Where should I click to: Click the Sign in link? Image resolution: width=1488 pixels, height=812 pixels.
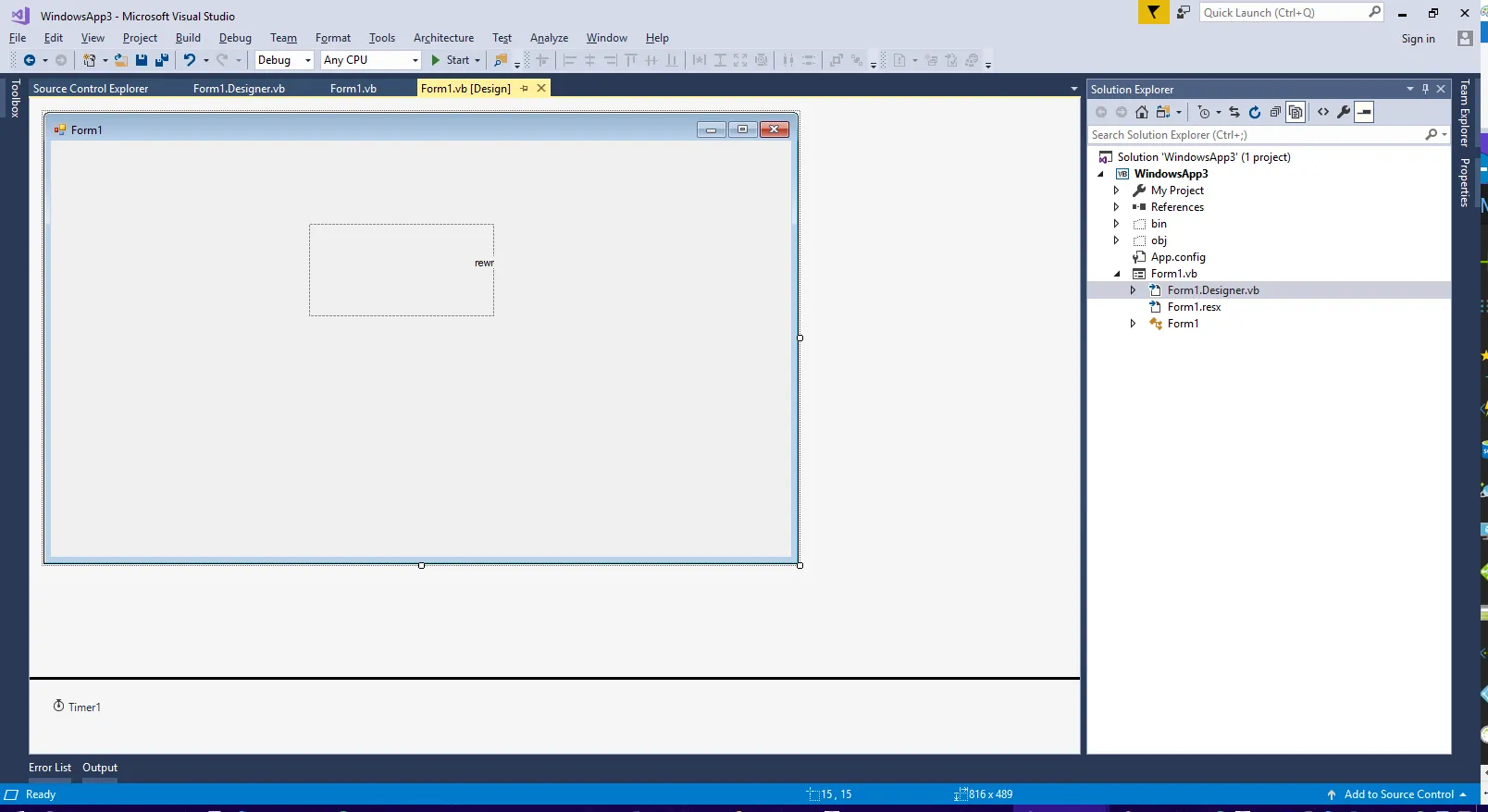point(1418,39)
